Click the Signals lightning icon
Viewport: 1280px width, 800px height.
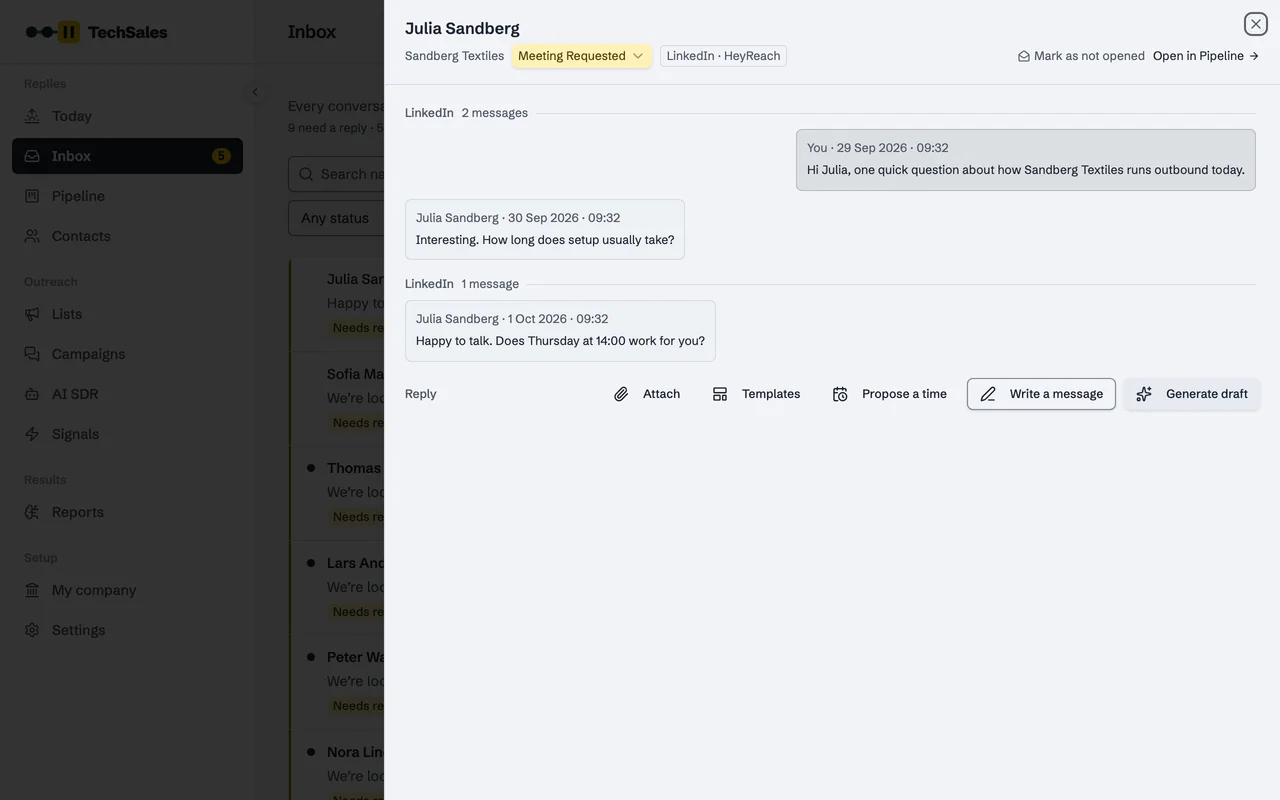coord(32,434)
